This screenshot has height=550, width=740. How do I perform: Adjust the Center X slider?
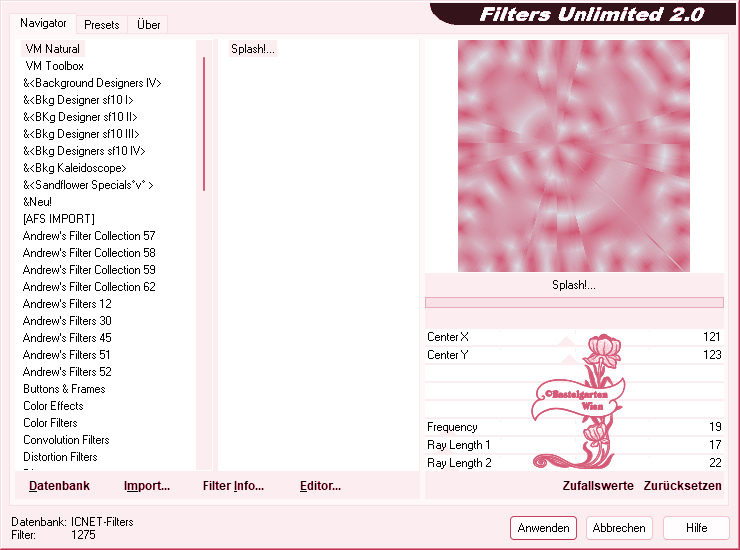(574, 337)
